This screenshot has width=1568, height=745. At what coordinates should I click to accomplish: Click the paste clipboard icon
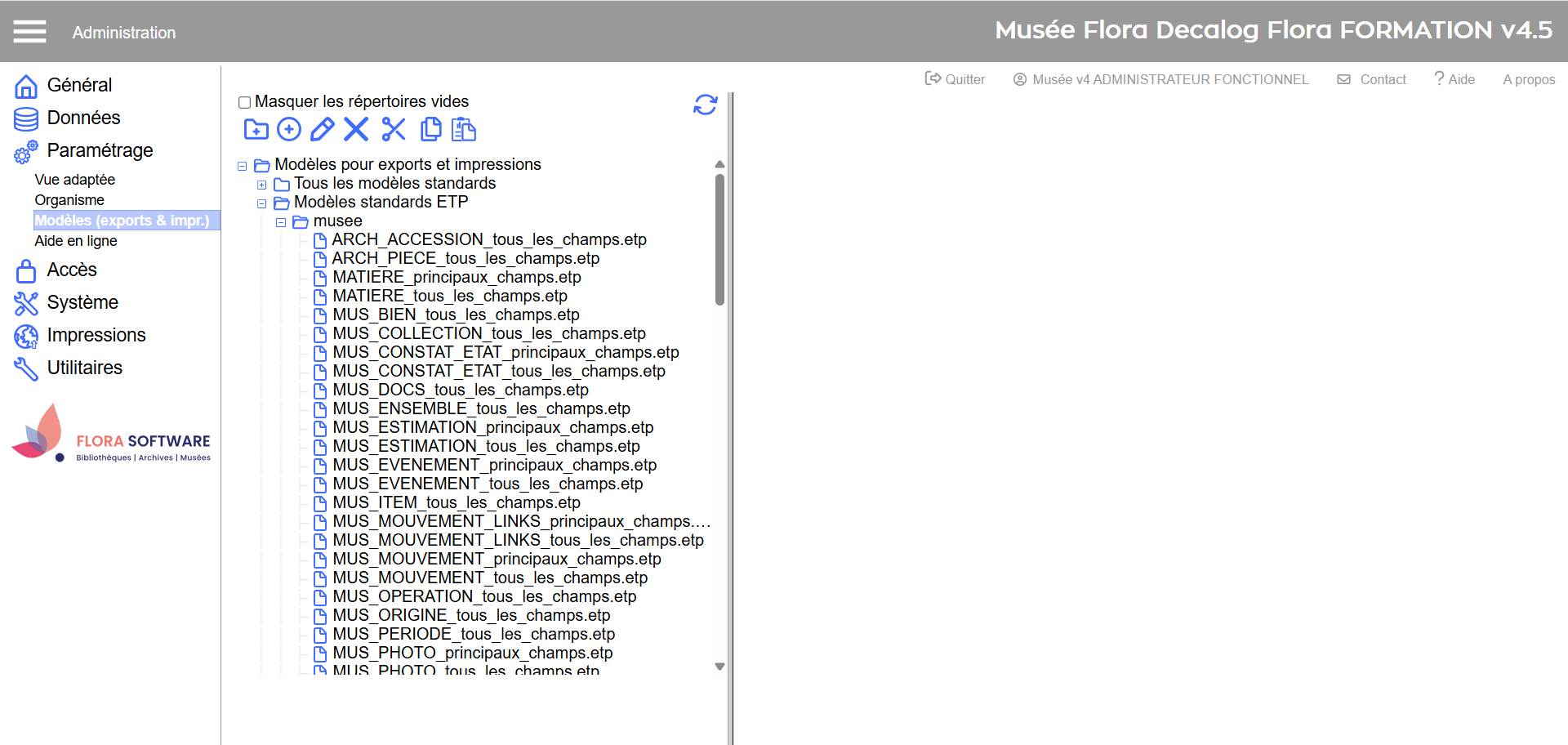pos(464,129)
